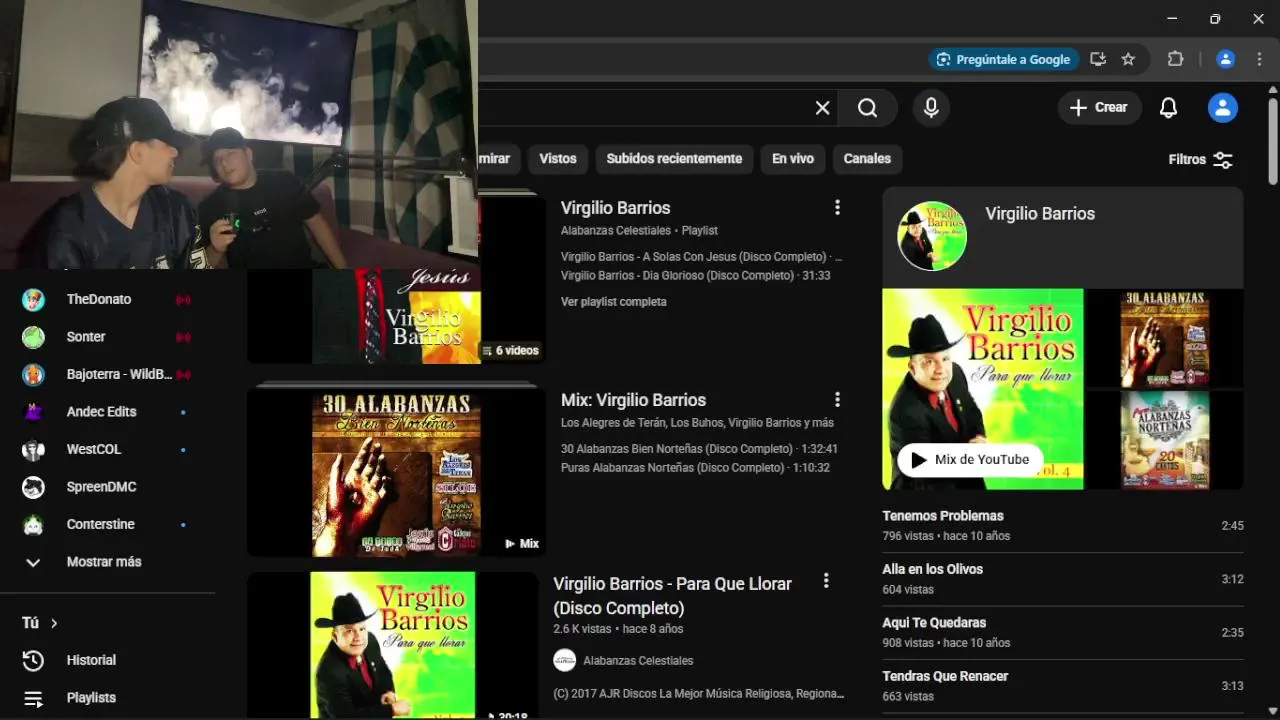1280x720 pixels.
Task: Select the En vivo filter chip
Action: click(x=793, y=158)
